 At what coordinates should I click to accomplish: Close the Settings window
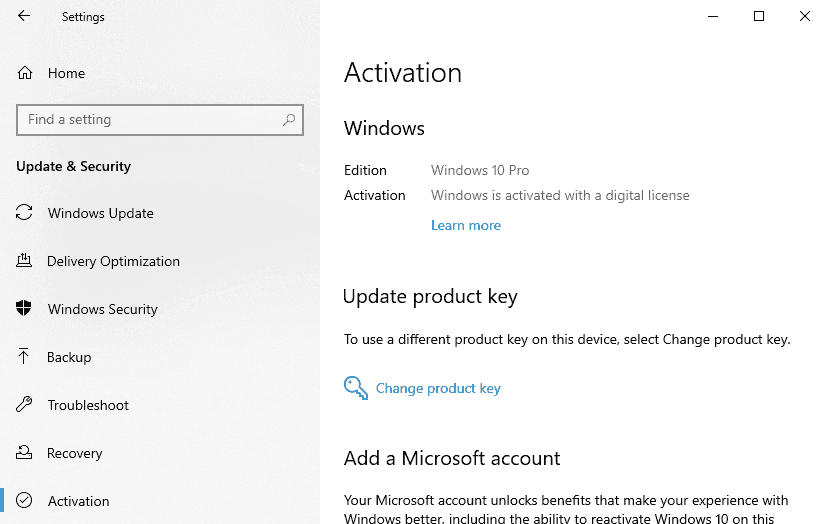coord(805,16)
